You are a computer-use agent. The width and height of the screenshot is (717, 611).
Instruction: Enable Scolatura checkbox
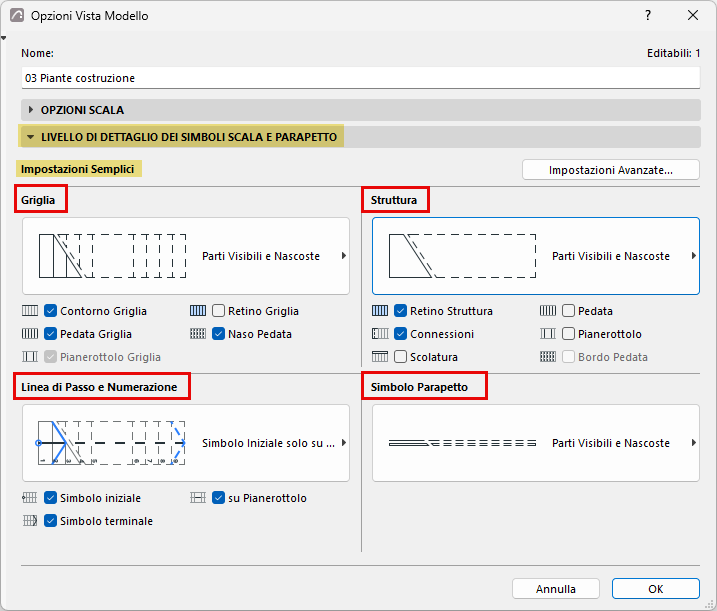400,357
